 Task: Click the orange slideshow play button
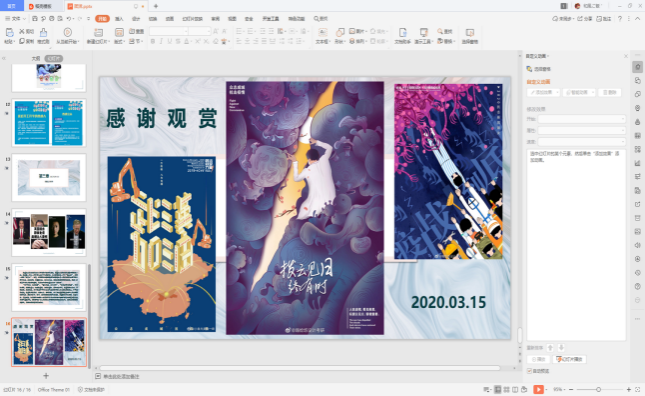point(538,389)
